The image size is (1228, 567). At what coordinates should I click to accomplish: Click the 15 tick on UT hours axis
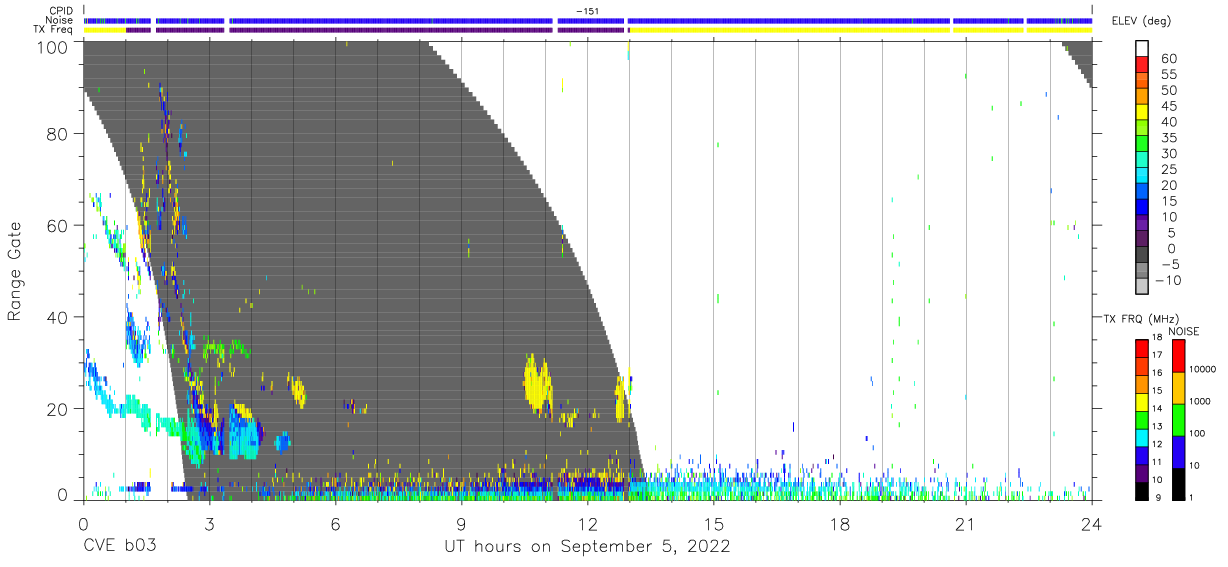(x=714, y=522)
